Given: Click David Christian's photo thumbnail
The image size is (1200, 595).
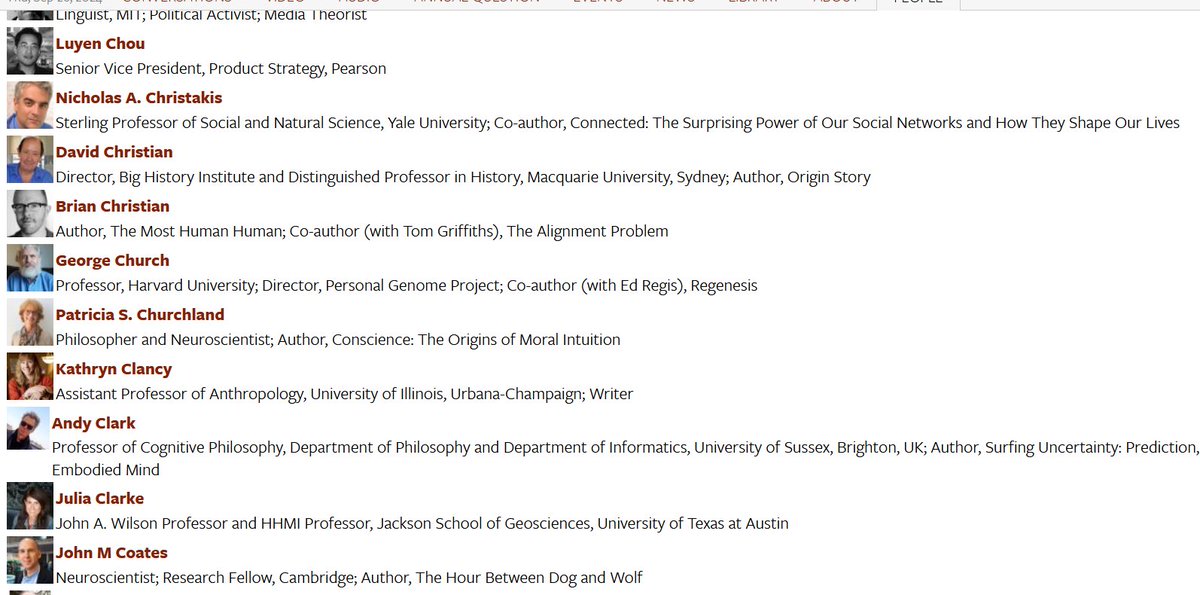Looking at the screenshot, I should click(30, 159).
